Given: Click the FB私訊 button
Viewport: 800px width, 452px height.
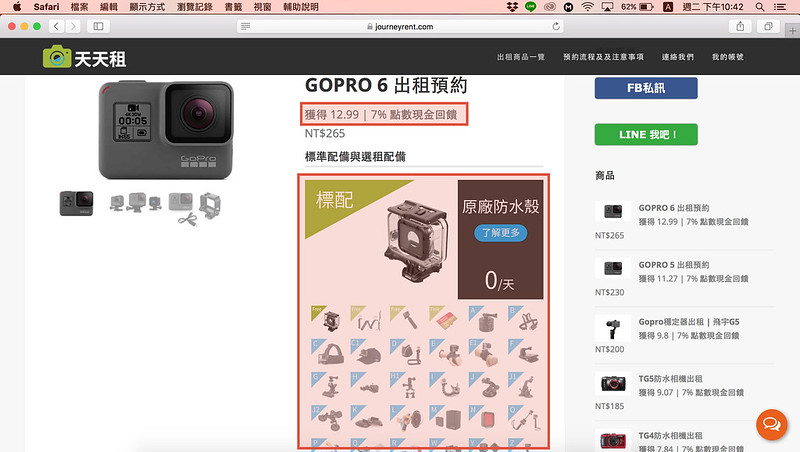Looking at the screenshot, I should point(646,88).
